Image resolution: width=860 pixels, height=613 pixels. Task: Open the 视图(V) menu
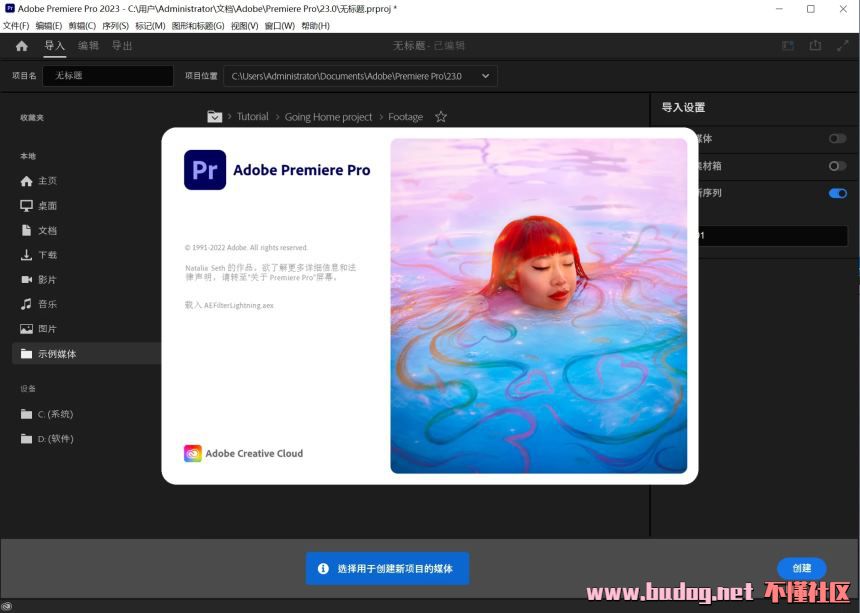tap(245, 26)
